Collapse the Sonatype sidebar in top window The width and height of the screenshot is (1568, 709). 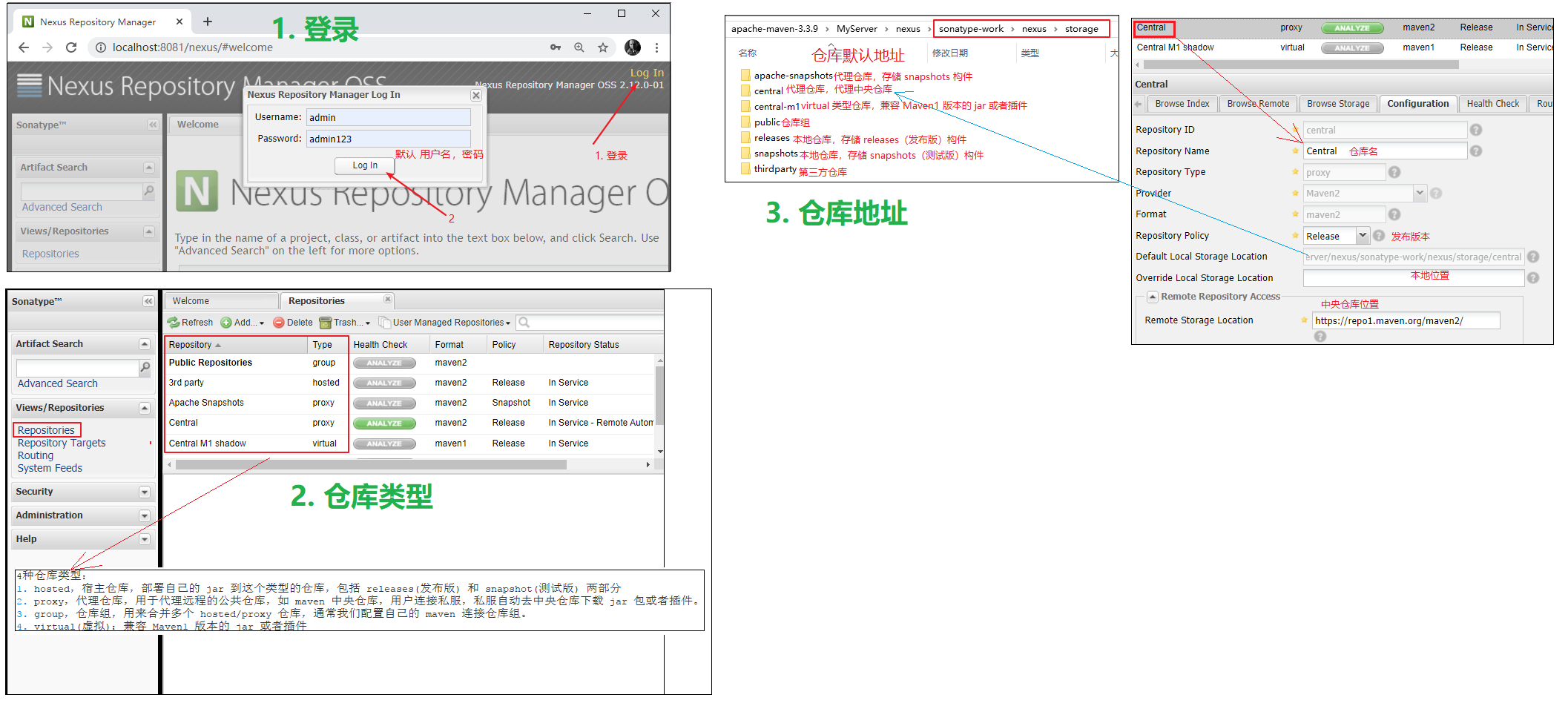click(x=153, y=125)
